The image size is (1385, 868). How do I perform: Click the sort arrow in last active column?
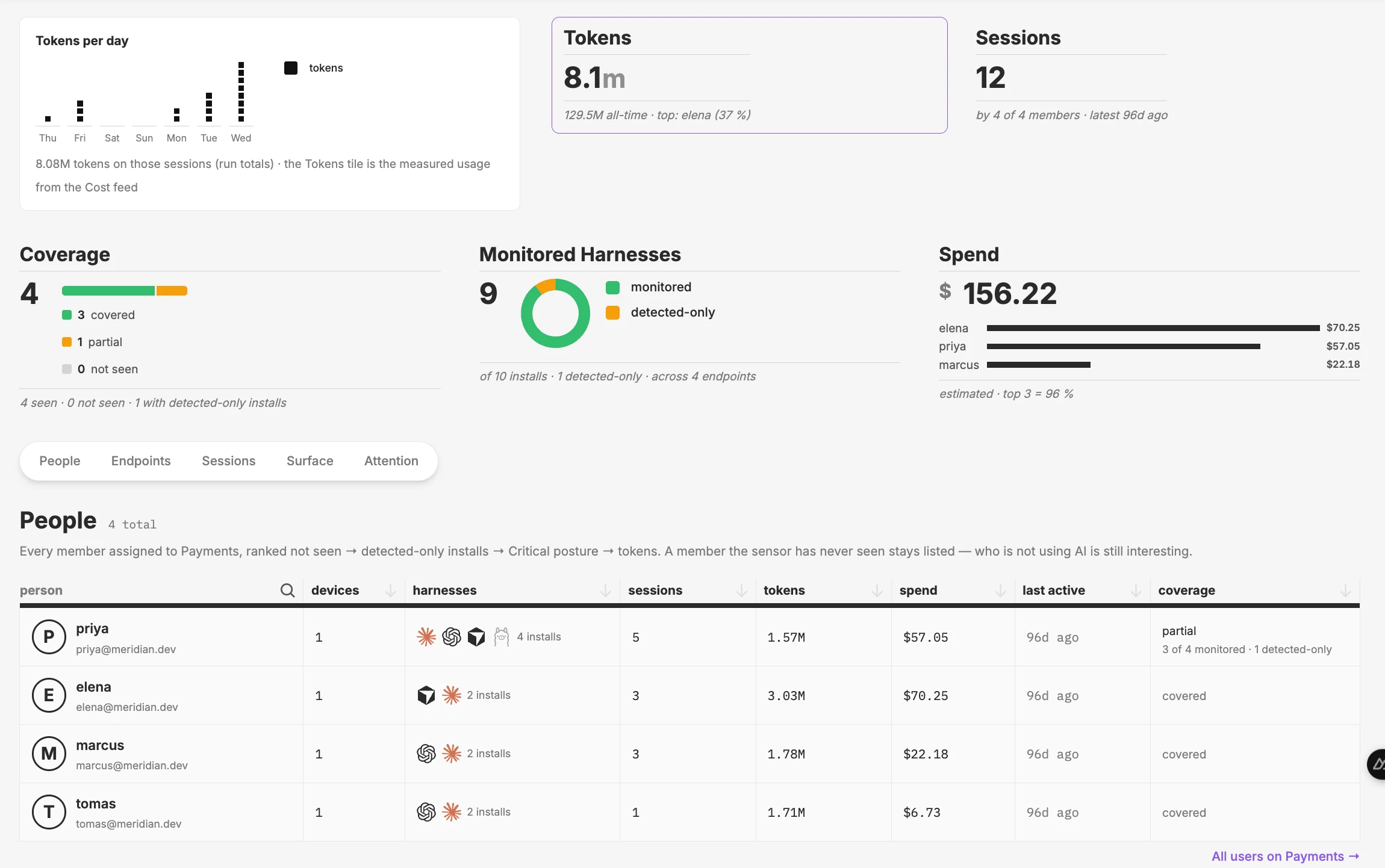pos(1136,591)
